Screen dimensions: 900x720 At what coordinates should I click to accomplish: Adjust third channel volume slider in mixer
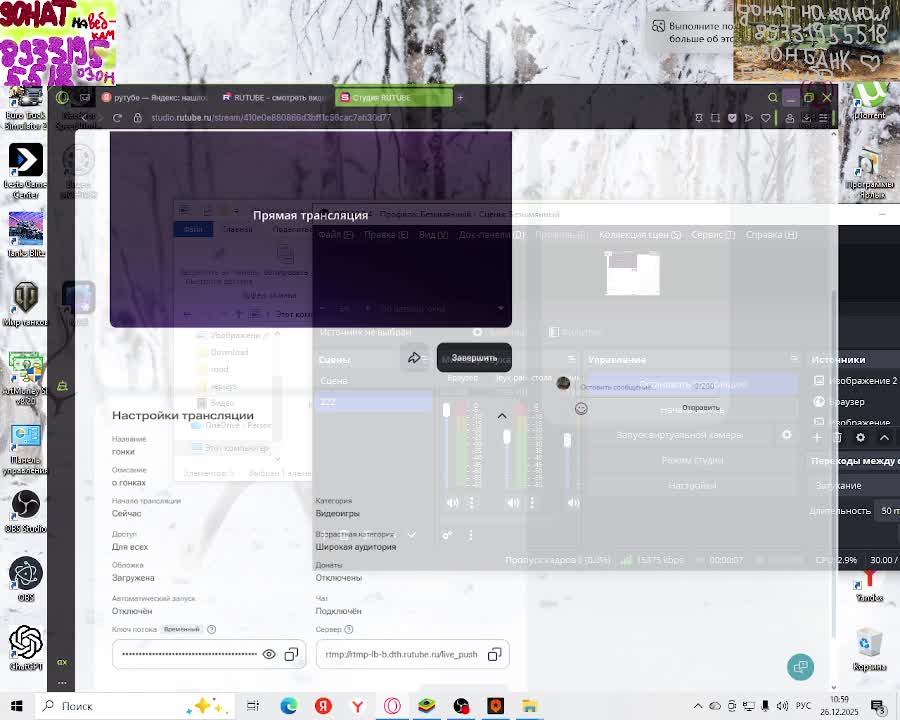[567, 445]
